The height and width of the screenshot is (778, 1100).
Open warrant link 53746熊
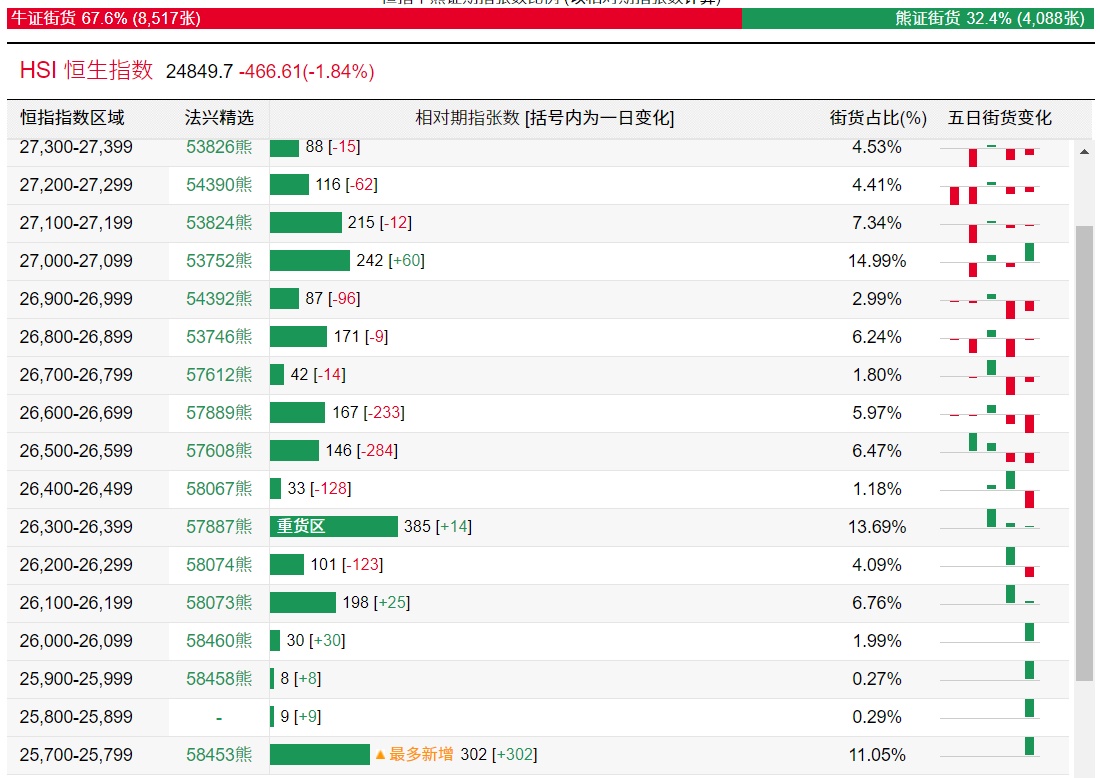click(219, 337)
